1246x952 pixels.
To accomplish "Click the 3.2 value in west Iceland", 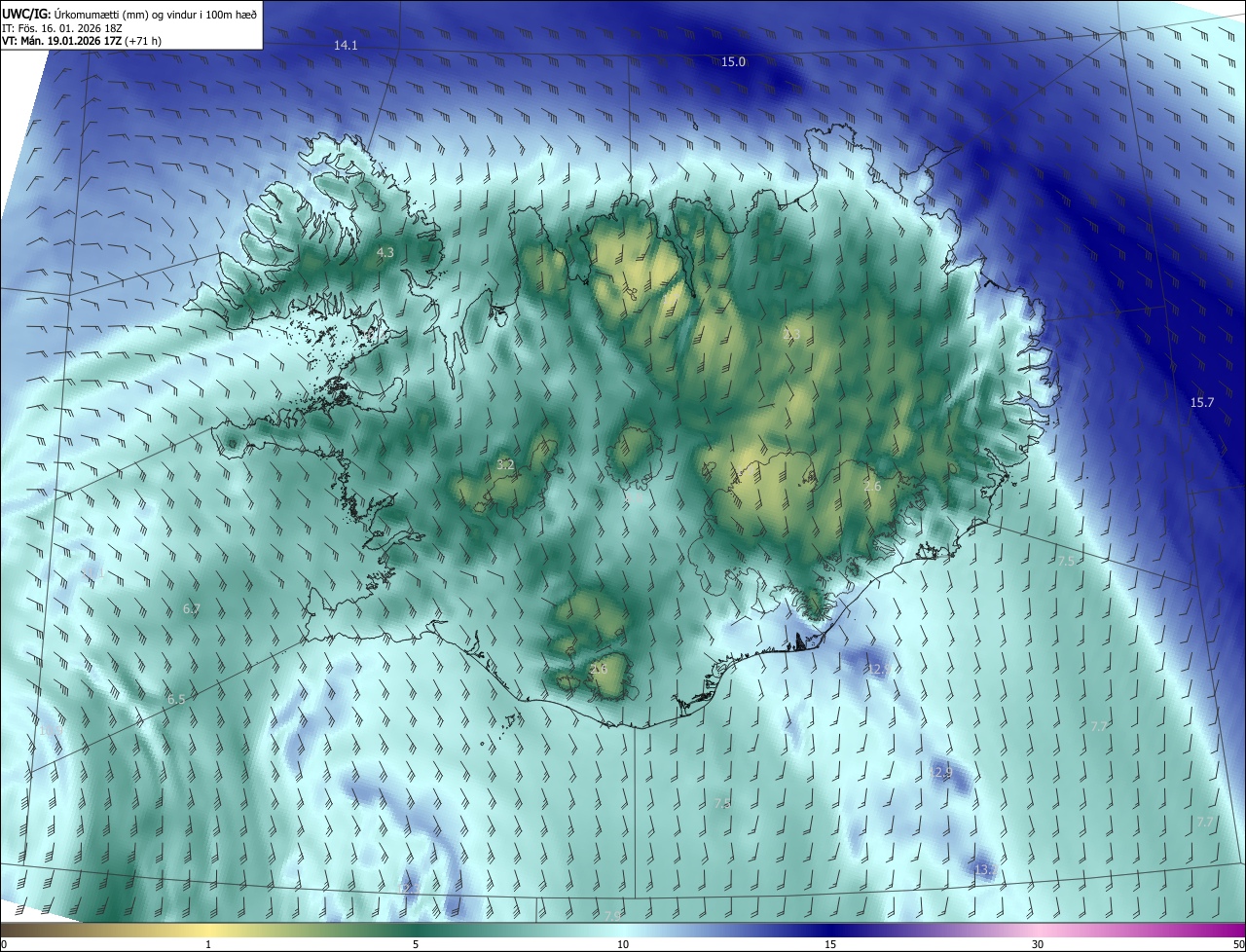I will point(505,465).
